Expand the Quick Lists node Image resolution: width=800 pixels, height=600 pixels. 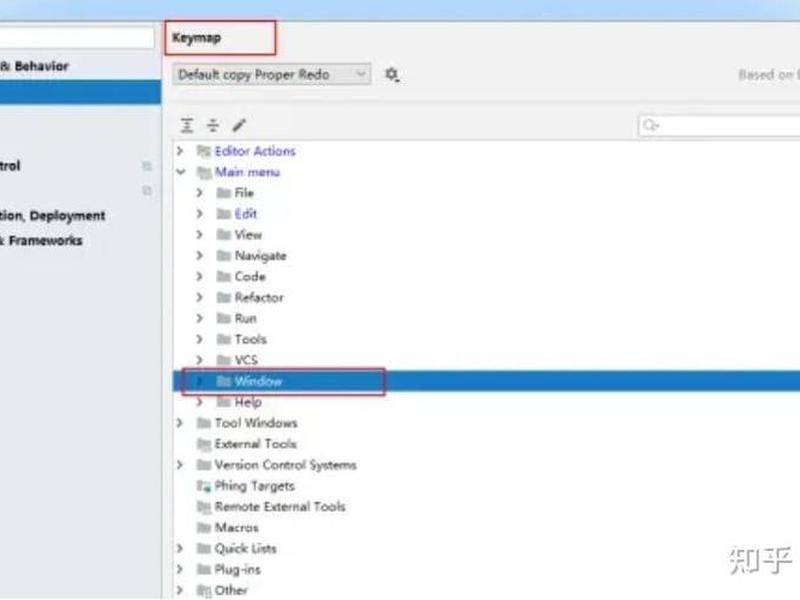[x=180, y=548]
